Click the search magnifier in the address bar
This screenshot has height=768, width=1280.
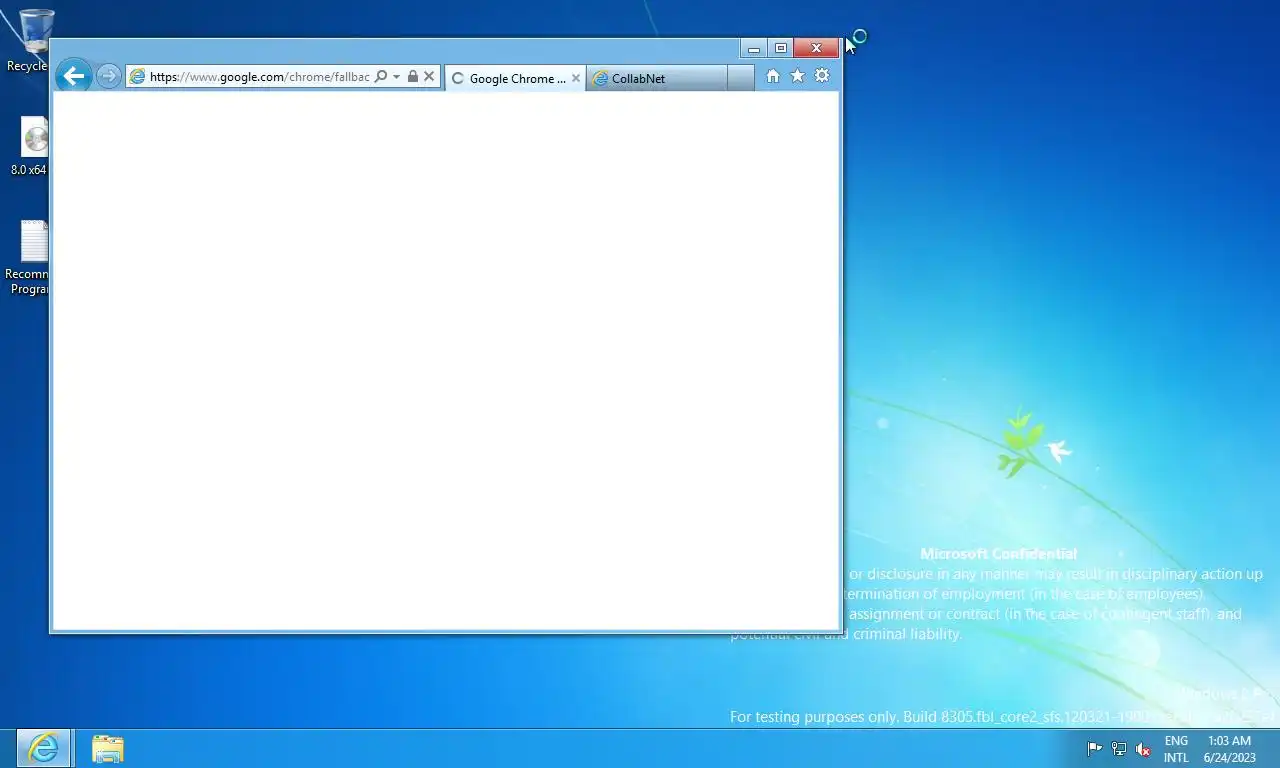pyautogui.click(x=381, y=77)
